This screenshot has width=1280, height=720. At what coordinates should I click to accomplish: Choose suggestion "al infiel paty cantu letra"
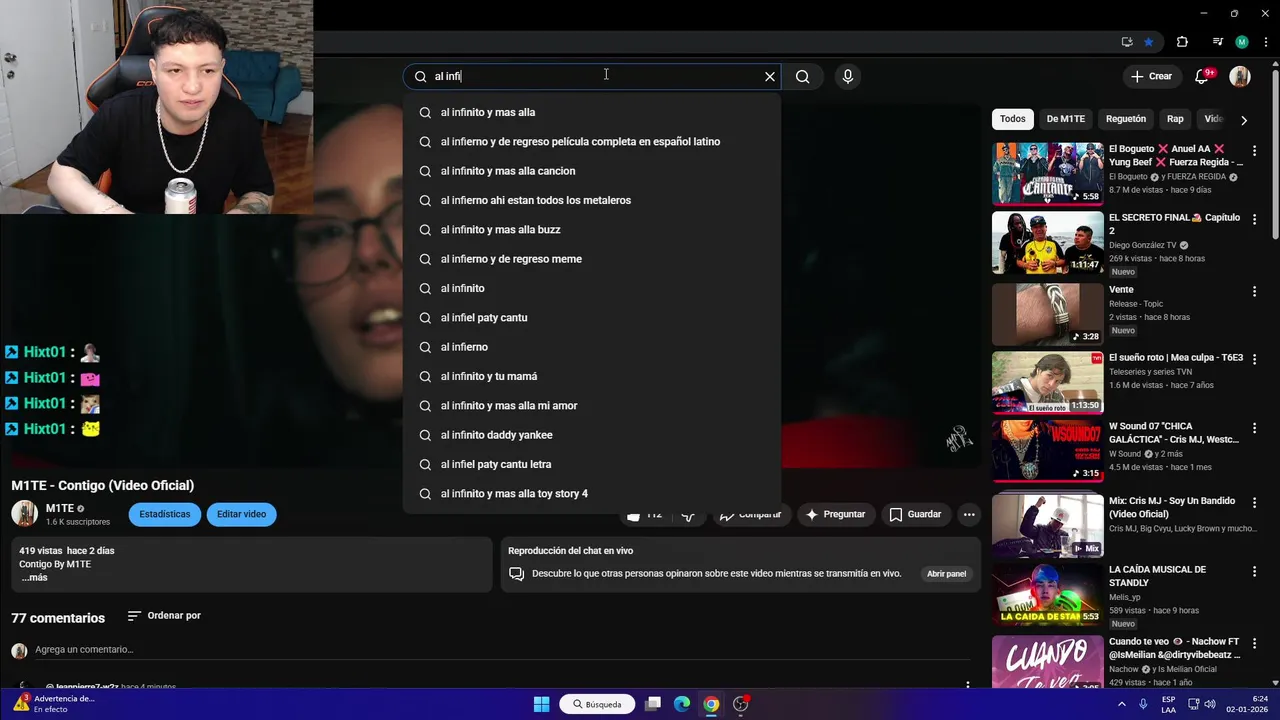tap(592, 464)
